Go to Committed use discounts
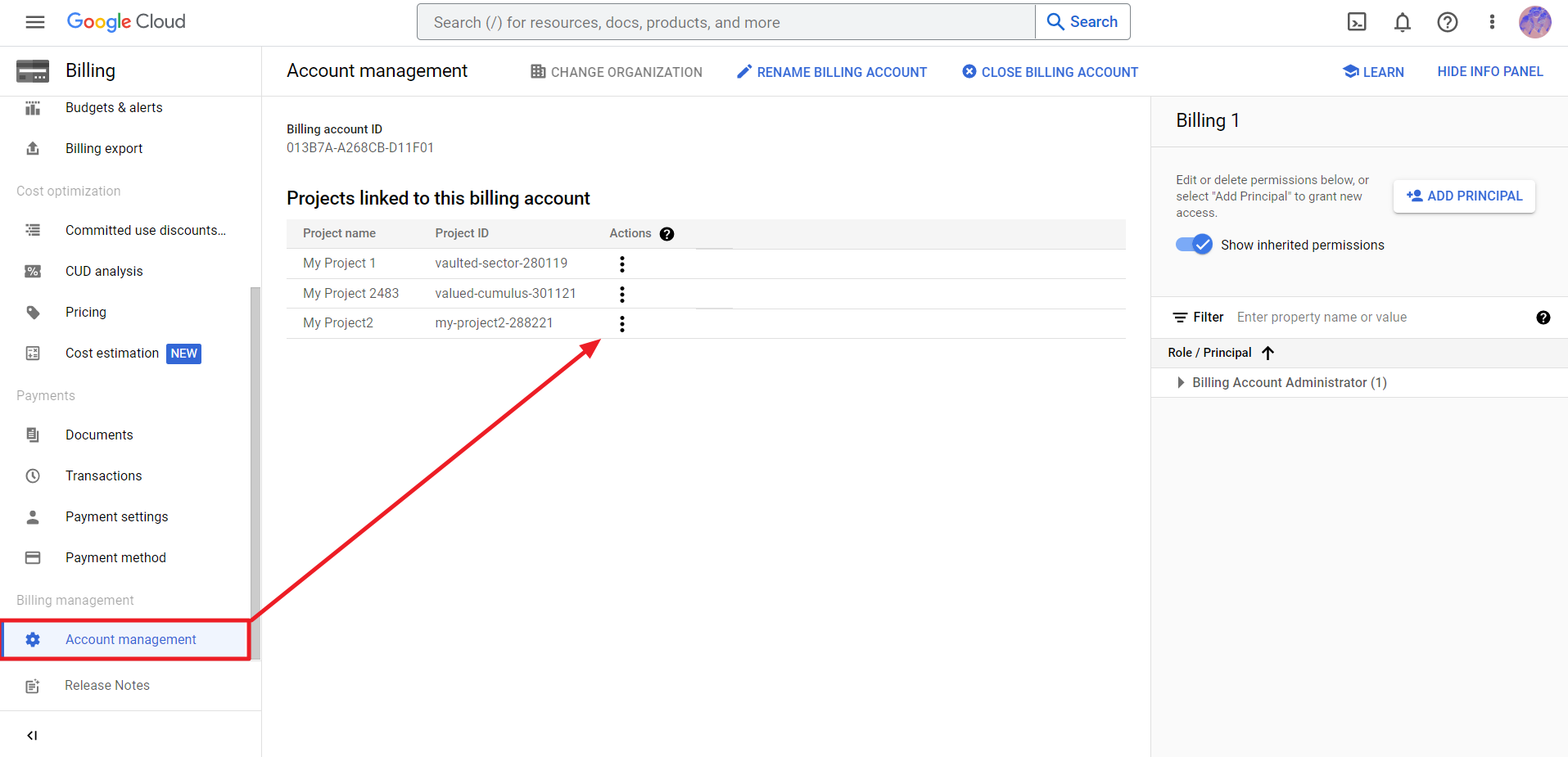The width and height of the screenshot is (1568, 757). (146, 230)
